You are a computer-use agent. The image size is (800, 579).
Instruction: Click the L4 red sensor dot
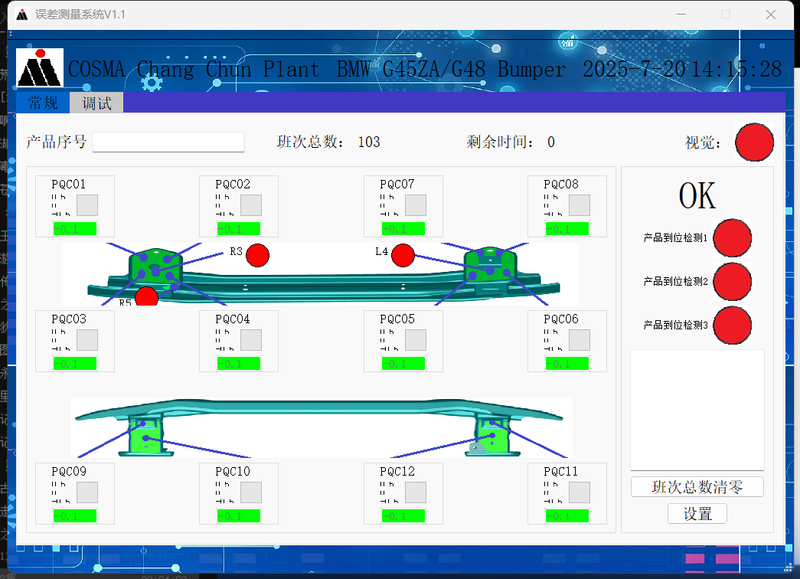[x=403, y=256]
